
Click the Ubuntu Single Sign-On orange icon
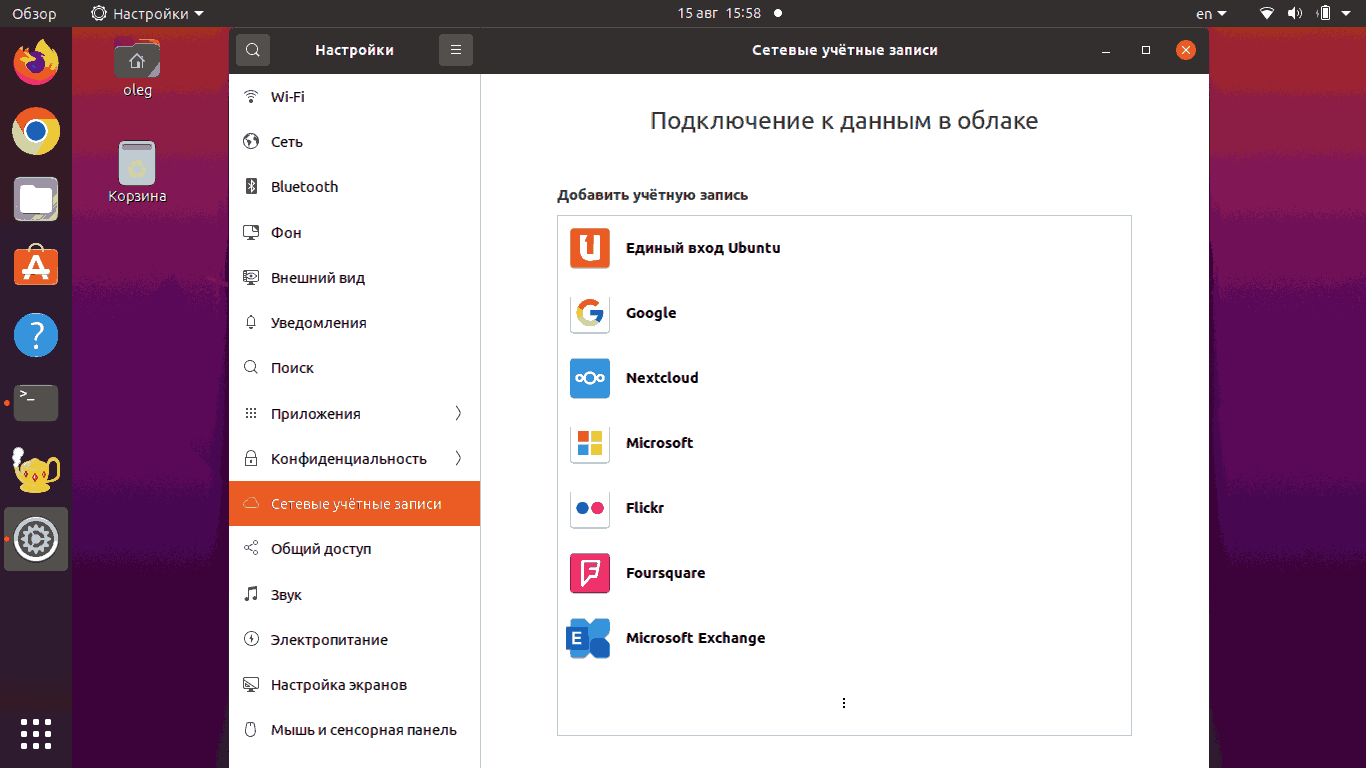click(x=590, y=248)
